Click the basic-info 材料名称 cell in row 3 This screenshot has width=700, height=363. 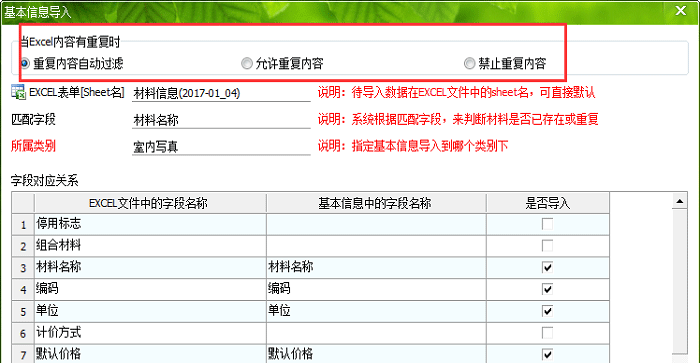[x=376, y=267]
